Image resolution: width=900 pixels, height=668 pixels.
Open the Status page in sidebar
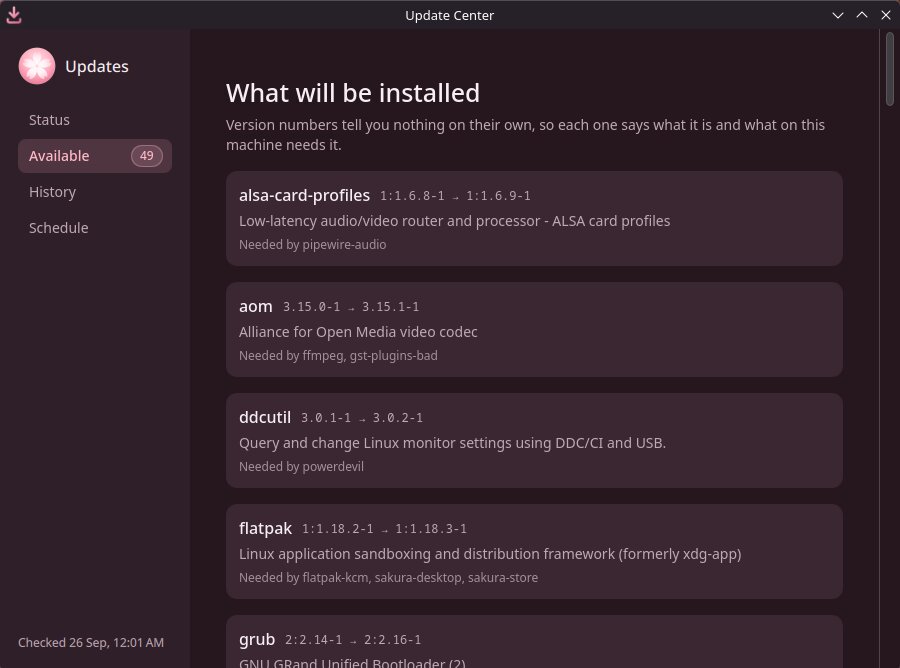click(x=95, y=120)
